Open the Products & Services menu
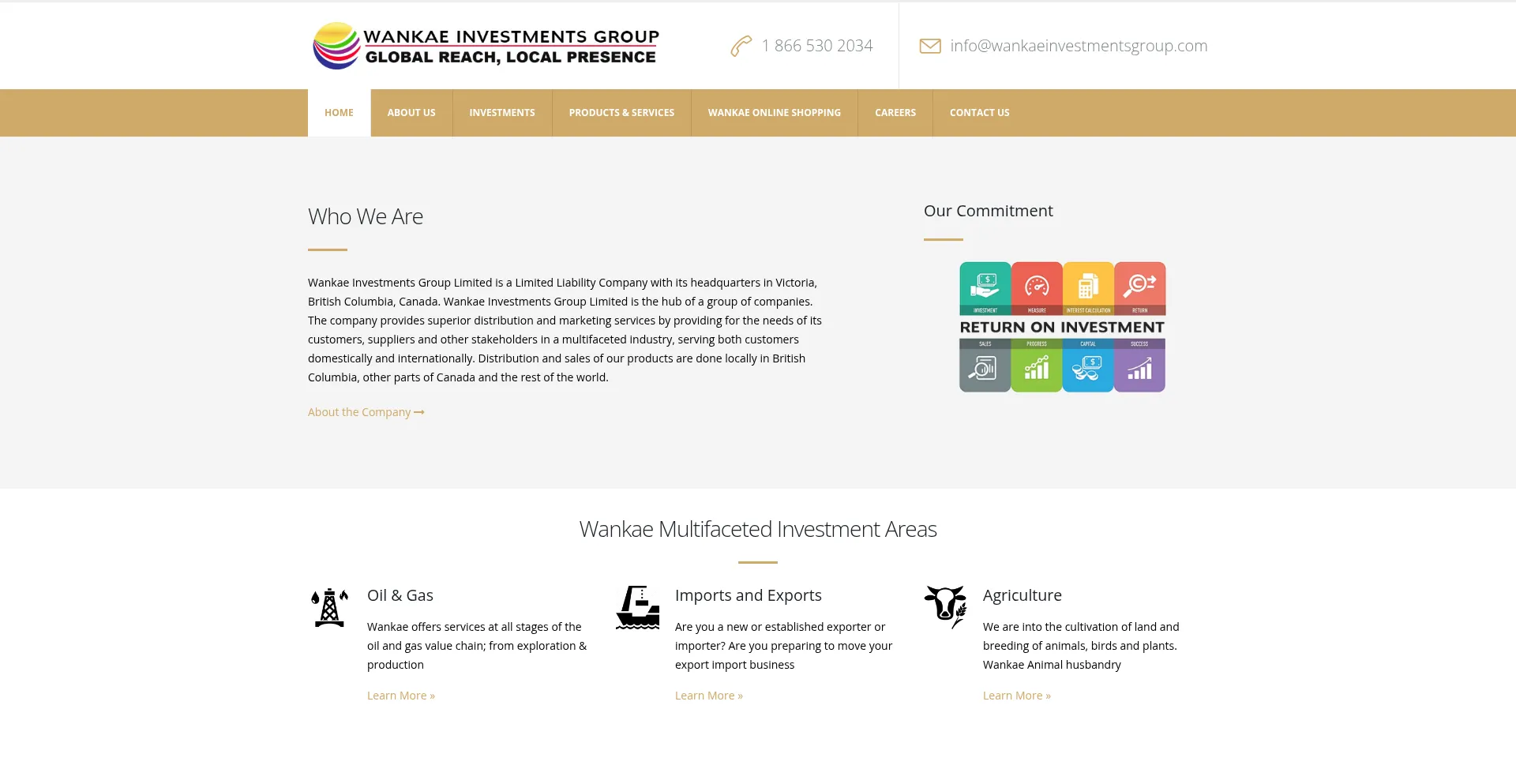This screenshot has height=784, width=1516. pos(621,113)
